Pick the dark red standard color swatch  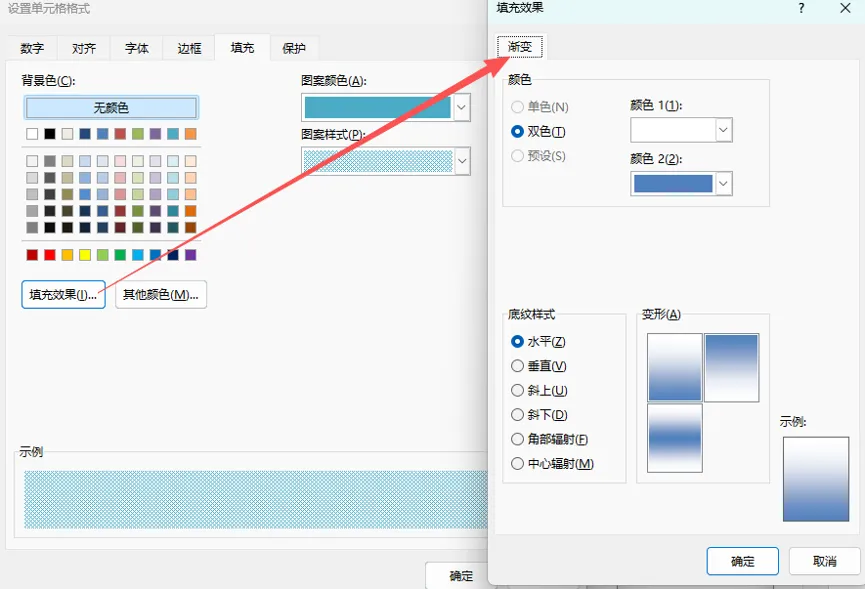point(32,255)
